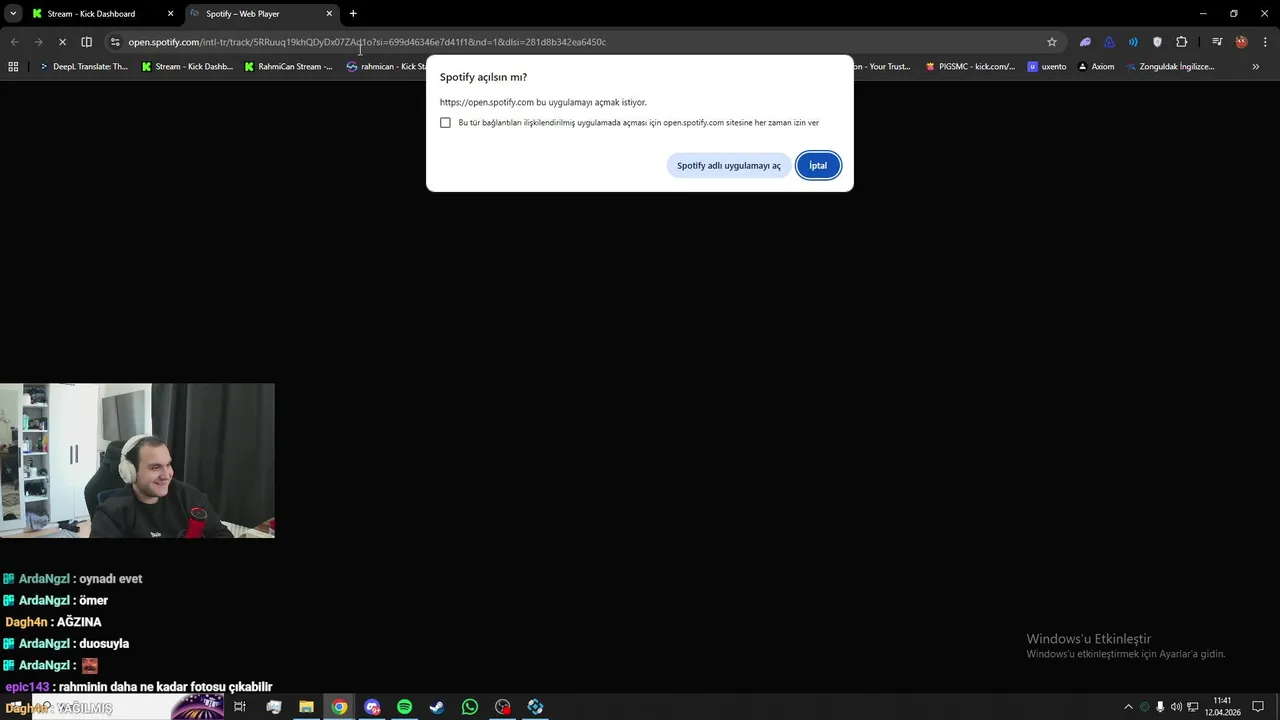Viewport: 1280px width, 720px height.
Task: Open WhatsApp from the taskbar
Action: click(470, 707)
